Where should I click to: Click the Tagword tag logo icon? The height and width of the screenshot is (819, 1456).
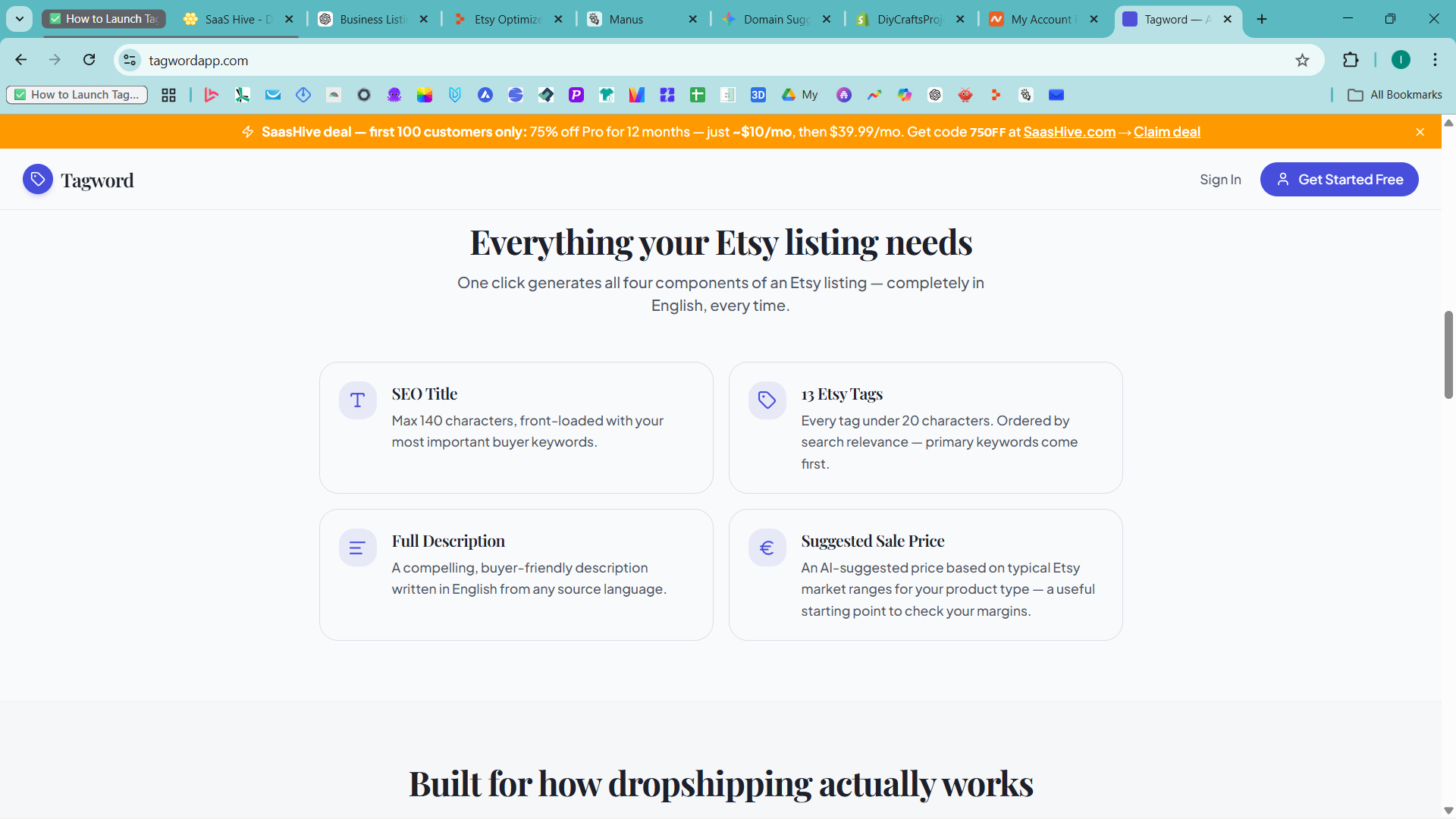(x=38, y=180)
